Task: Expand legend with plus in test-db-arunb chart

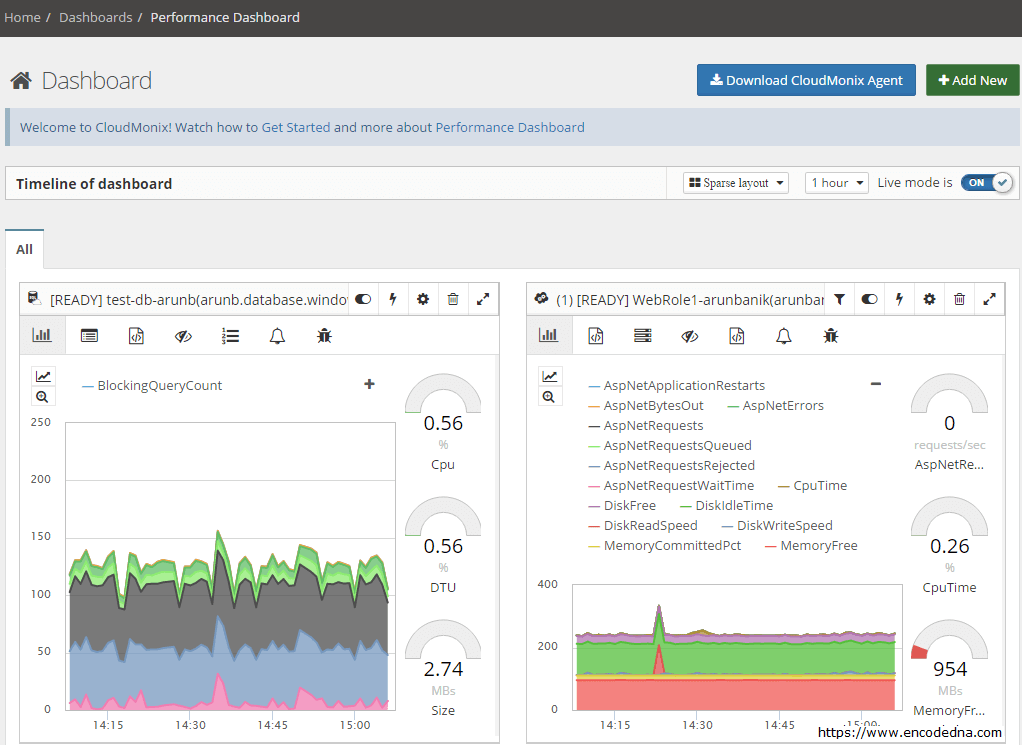Action: coord(369,384)
